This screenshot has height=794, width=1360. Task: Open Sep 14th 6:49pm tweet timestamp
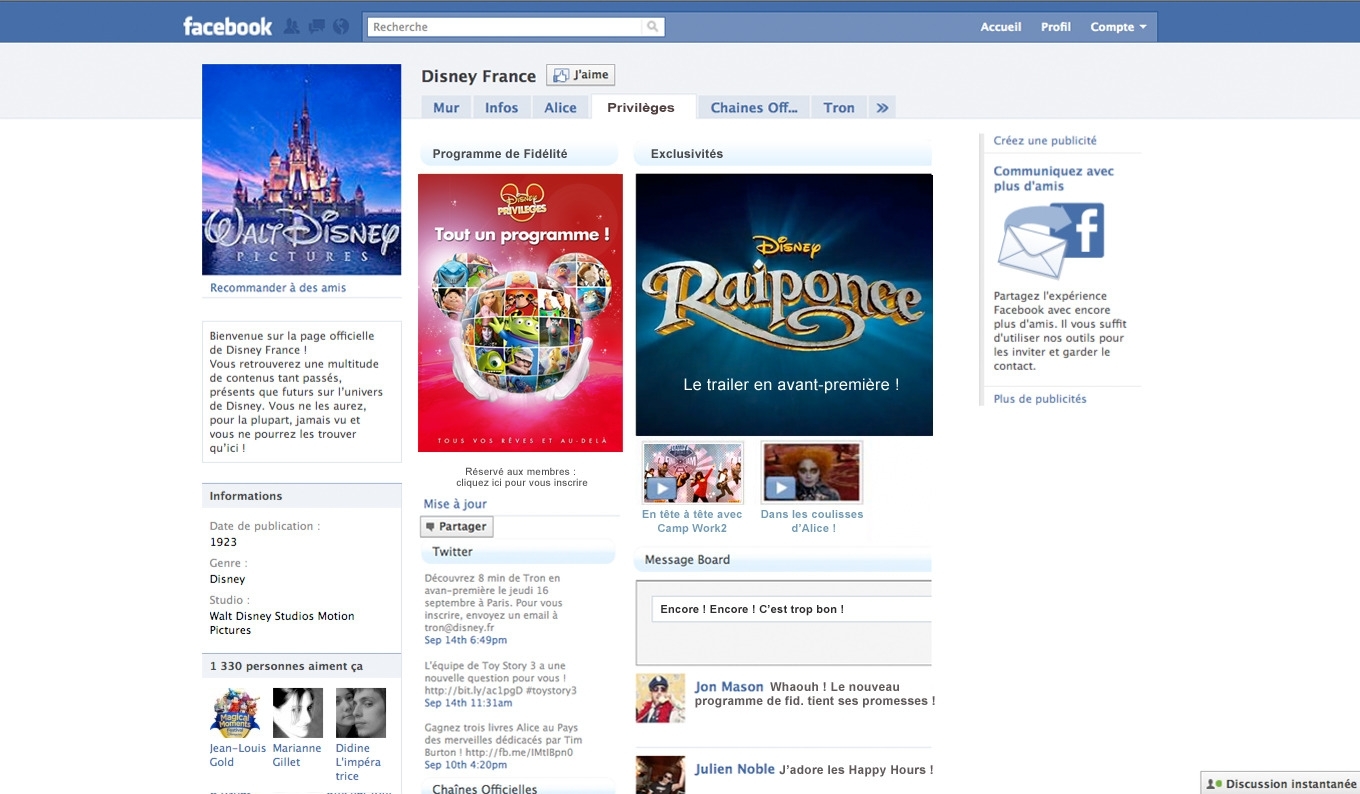click(465, 640)
